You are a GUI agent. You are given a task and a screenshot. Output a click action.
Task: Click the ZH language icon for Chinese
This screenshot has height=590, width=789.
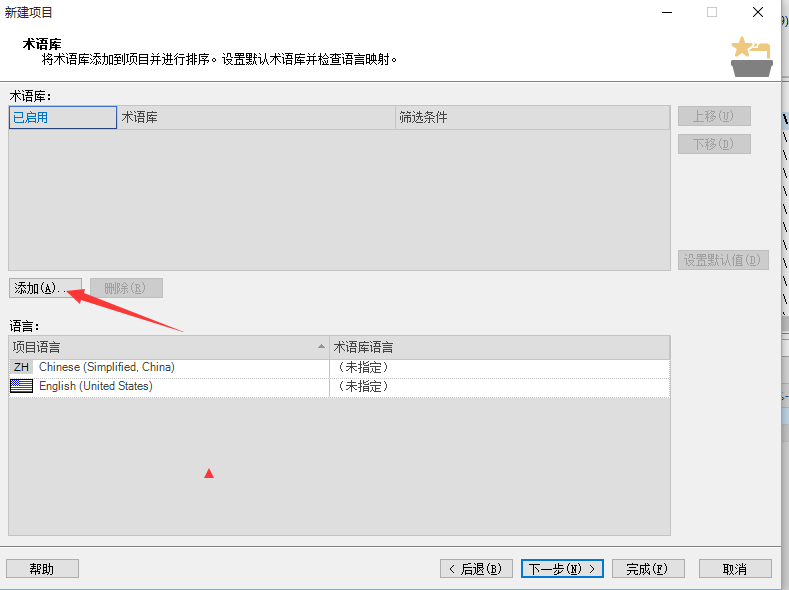21,367
